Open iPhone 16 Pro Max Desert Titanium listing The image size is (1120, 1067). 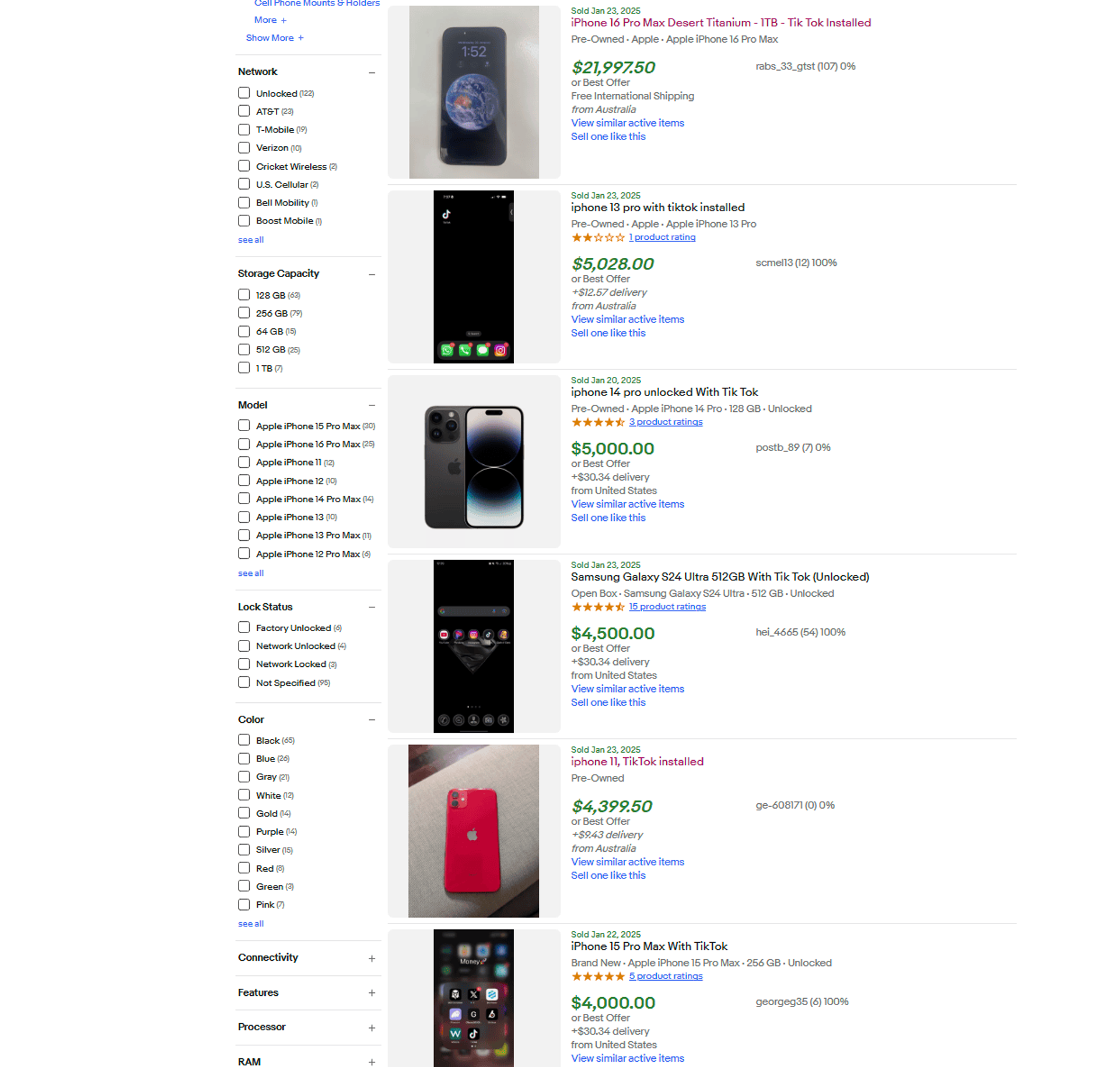(720, 23)
